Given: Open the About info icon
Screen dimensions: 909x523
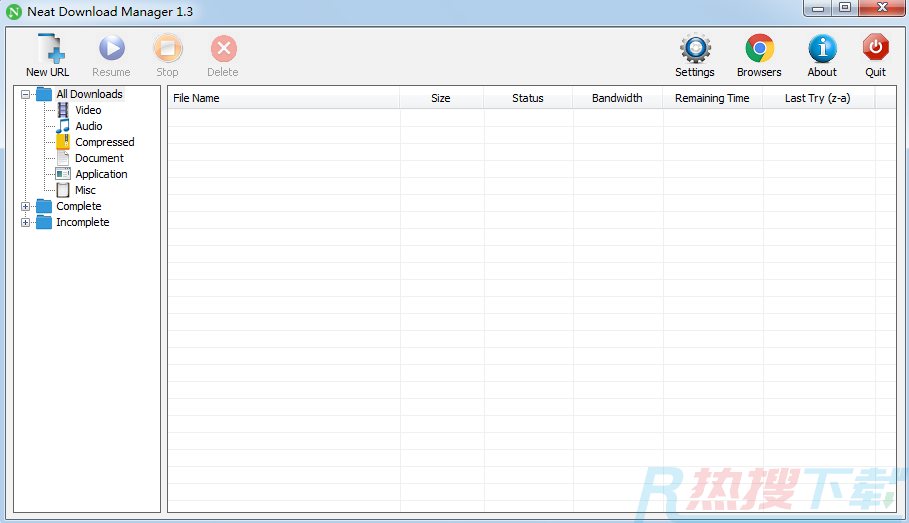Looking at the screenshot, I should pos(823,48).
